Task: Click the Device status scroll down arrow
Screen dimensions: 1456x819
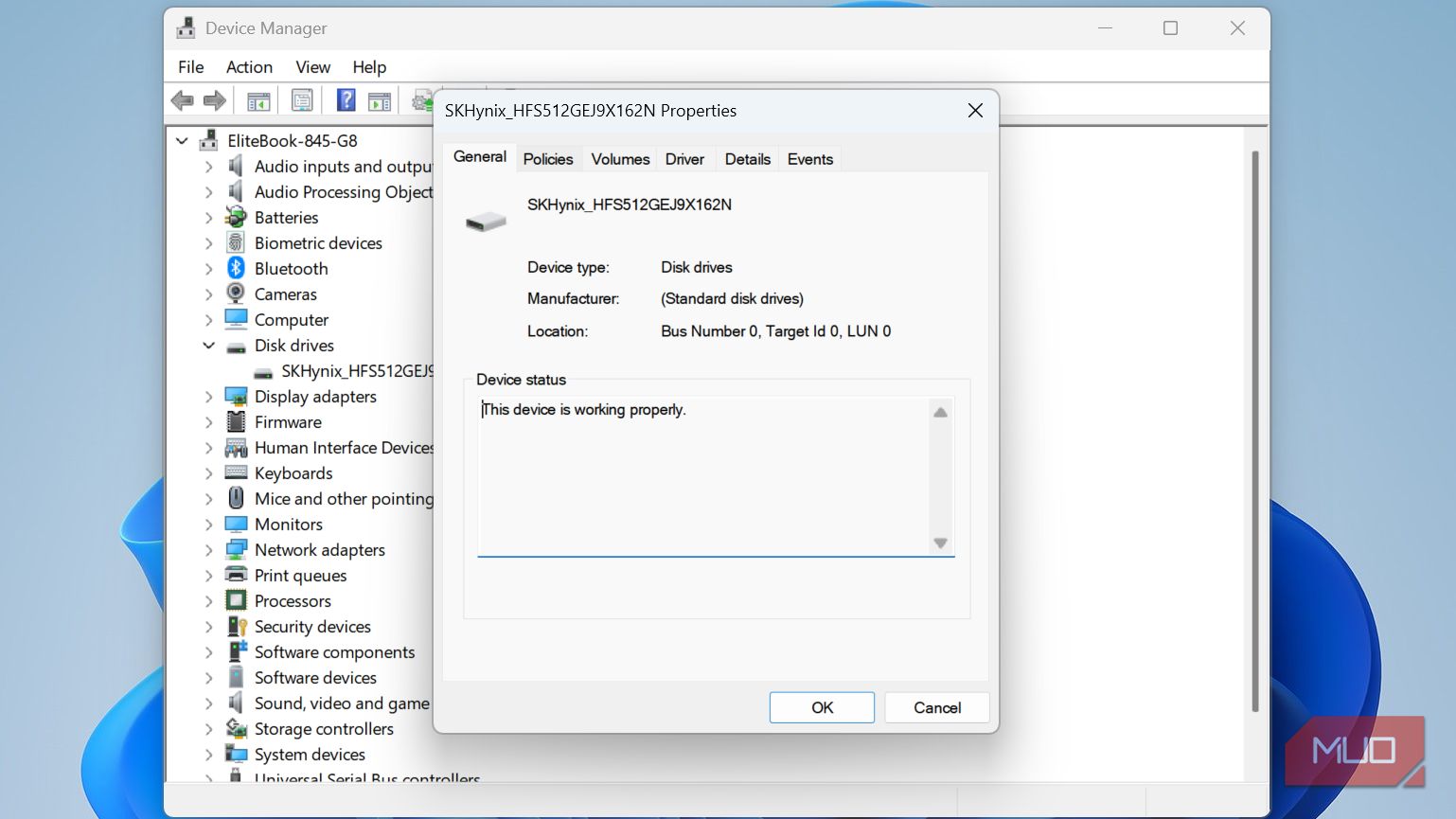Action: (940, 543)
